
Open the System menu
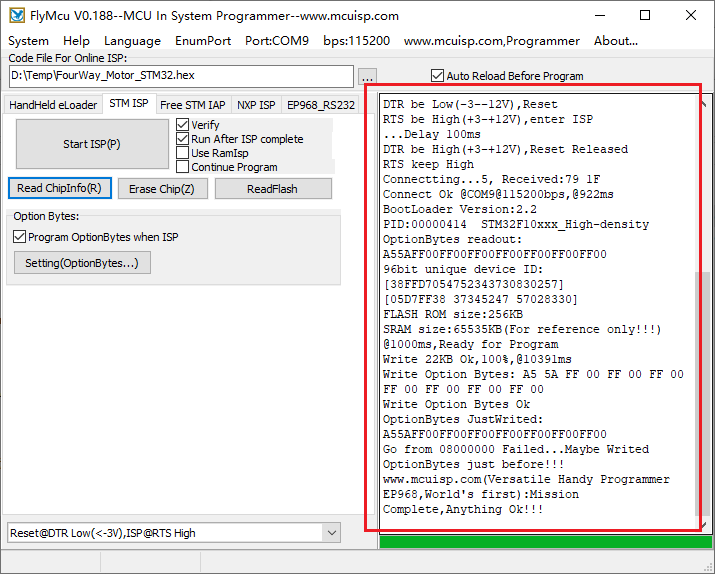(x=28, y=41)
